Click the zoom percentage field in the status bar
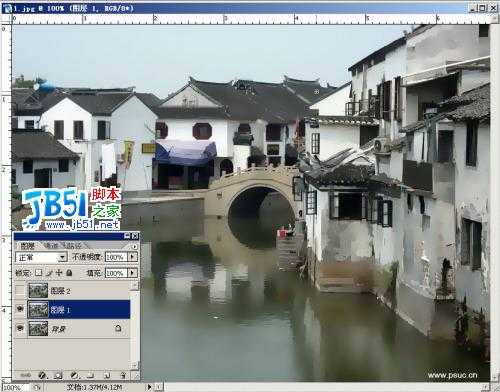 click(x=14, y=387)
